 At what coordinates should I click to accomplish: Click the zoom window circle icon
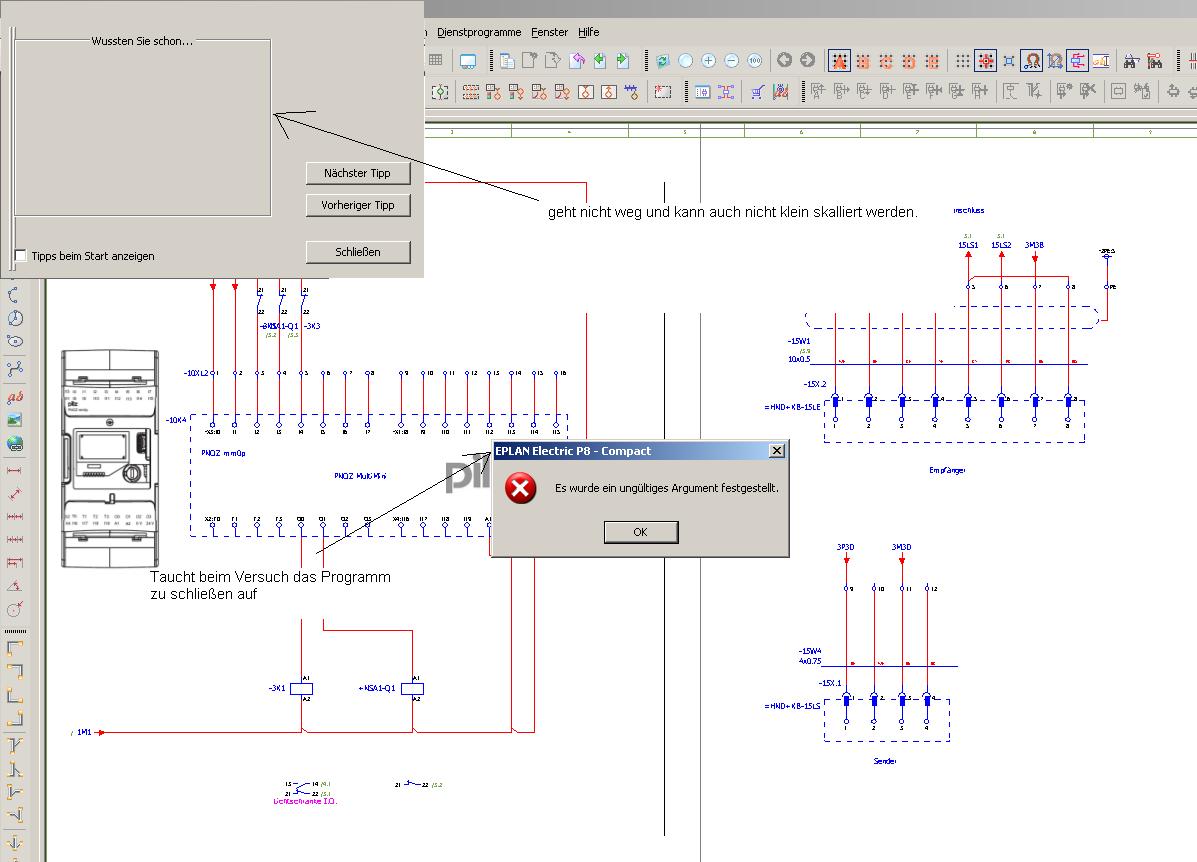(686, 61)
